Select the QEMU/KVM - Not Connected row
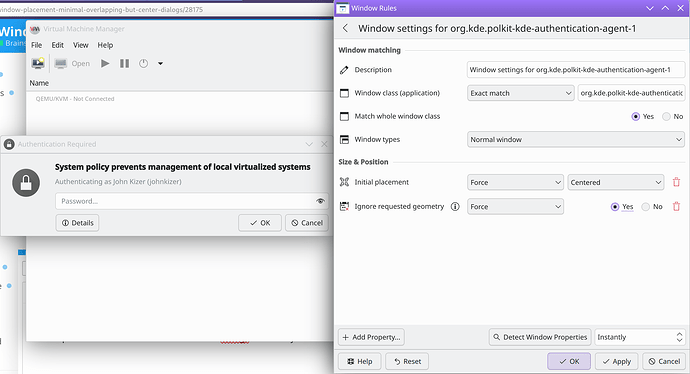This screenshot has width=690, height=374. [75, 99]
